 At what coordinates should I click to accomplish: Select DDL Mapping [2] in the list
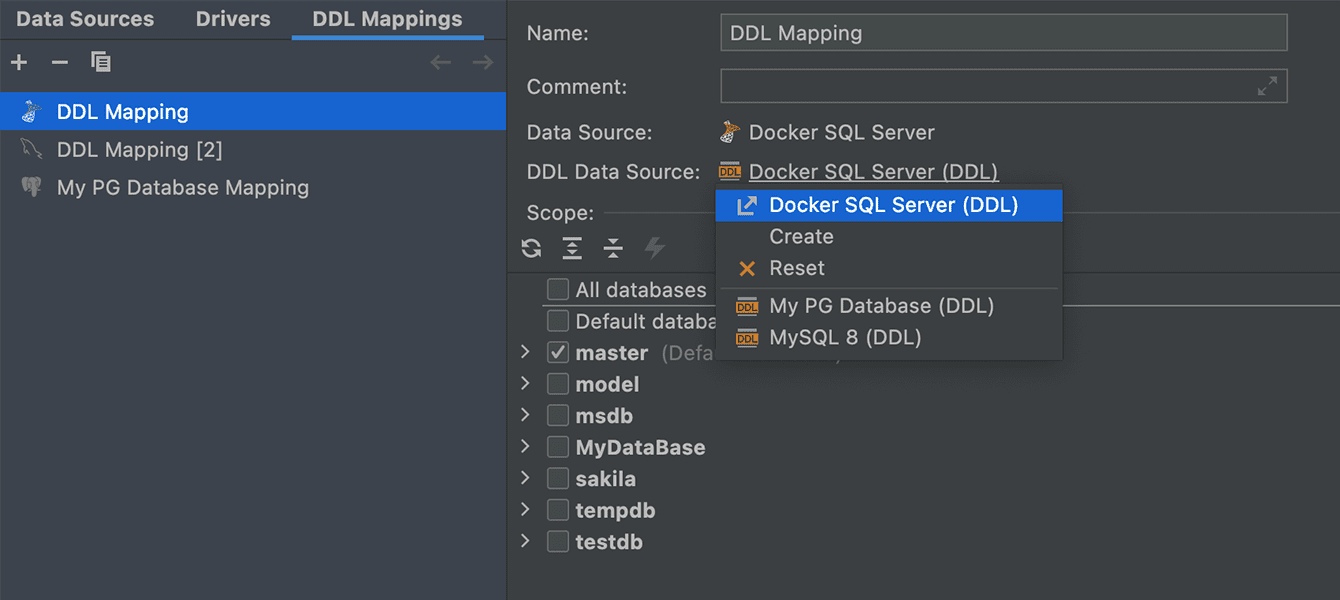pos(253,149)
